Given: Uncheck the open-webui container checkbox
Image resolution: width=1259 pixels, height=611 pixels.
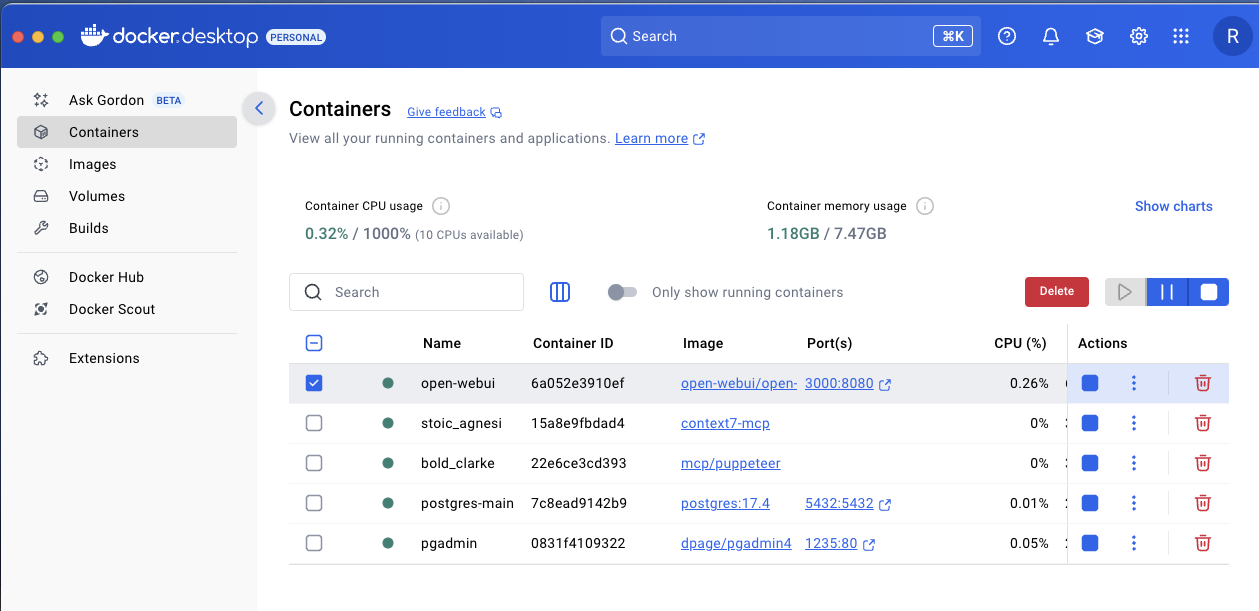Looking at the screenshot, I should point(314,383).
